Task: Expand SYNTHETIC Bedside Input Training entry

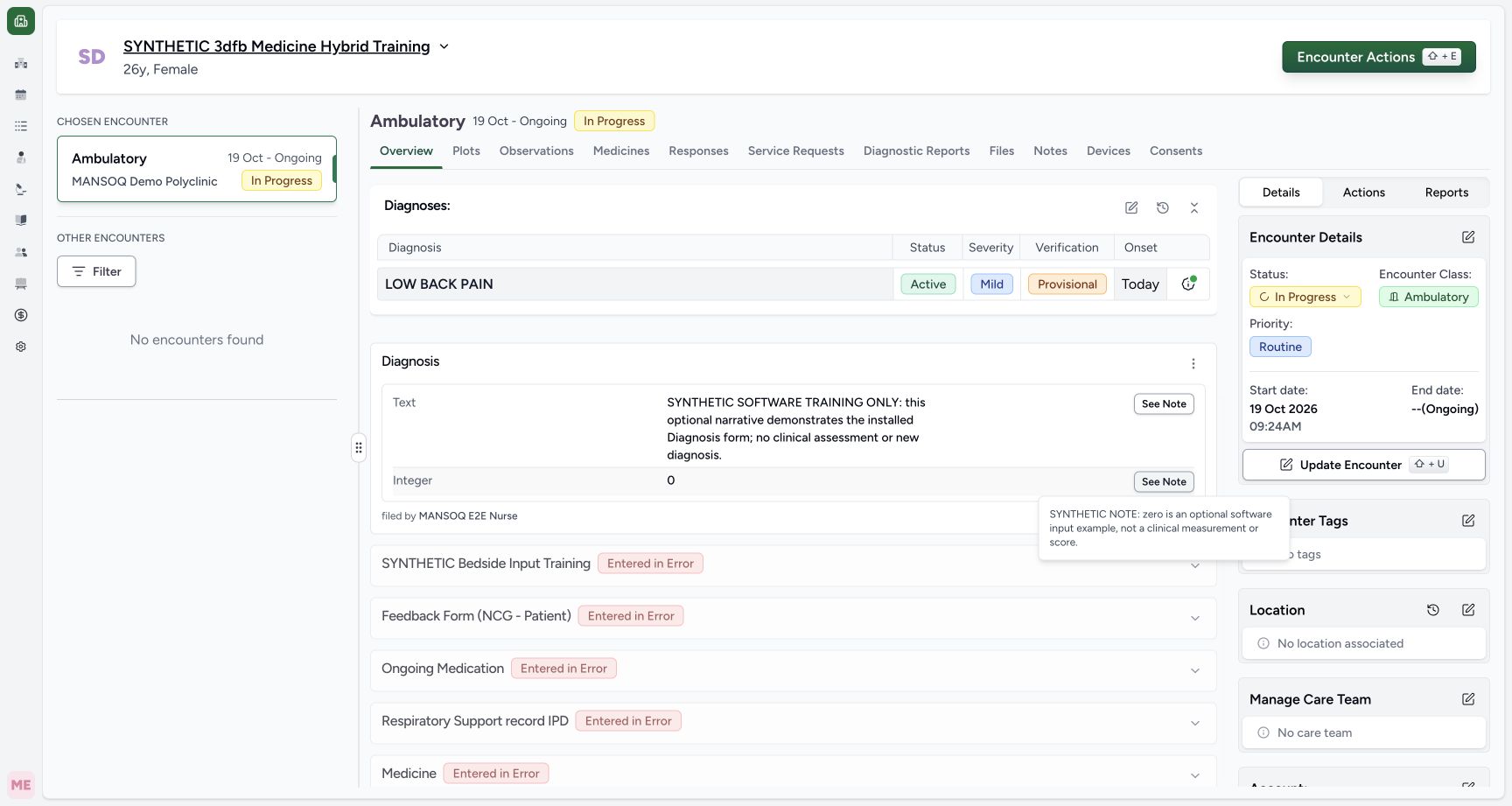Action: 1195,565
